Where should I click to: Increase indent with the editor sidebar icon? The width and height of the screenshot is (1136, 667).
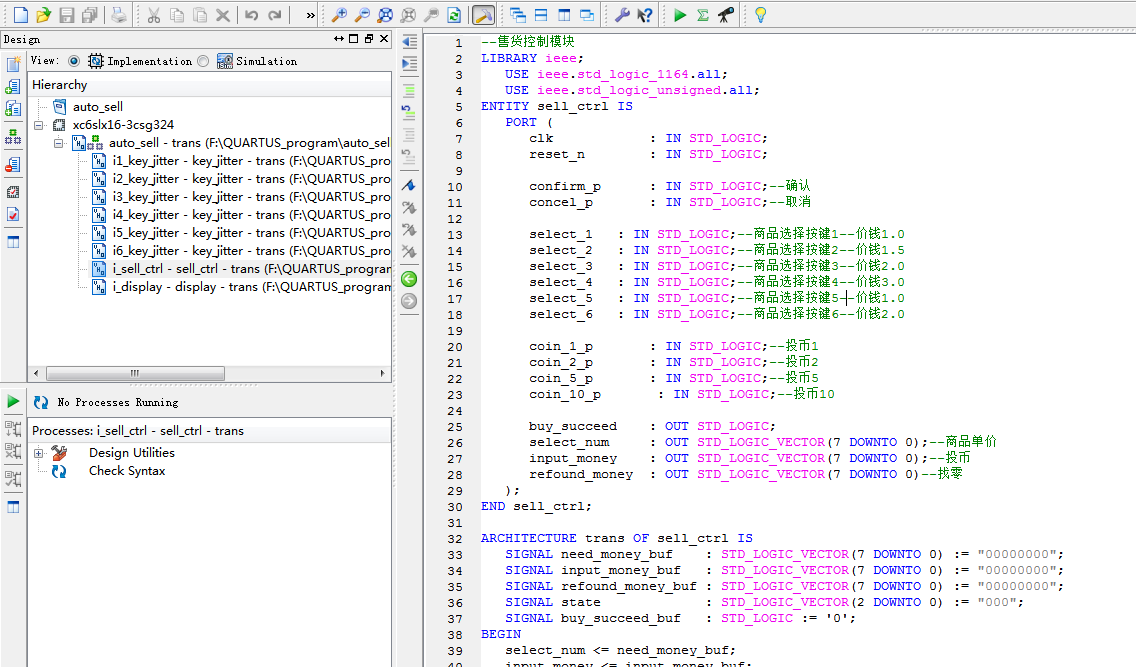(x=409, y=64)
